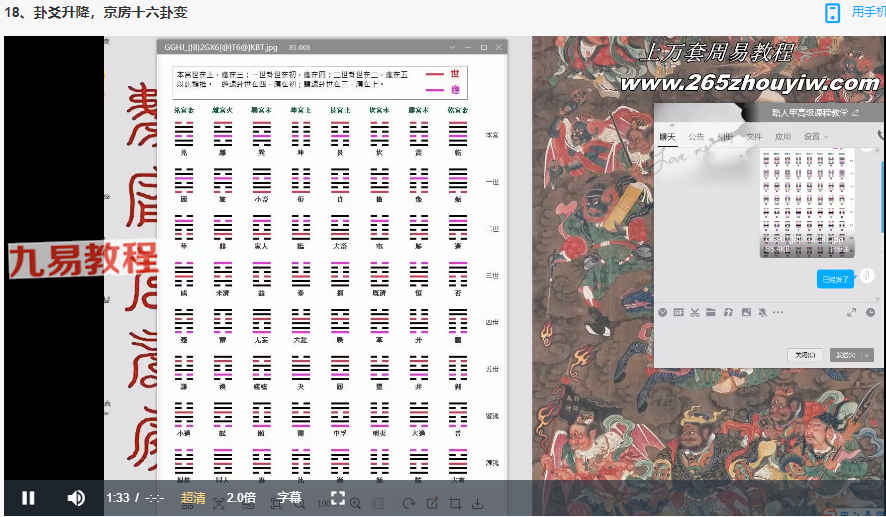Image resolution: width=886 pixels, height=517 pixels.
Task: Click the 大过 hexagram name
Action: (418, 433)
